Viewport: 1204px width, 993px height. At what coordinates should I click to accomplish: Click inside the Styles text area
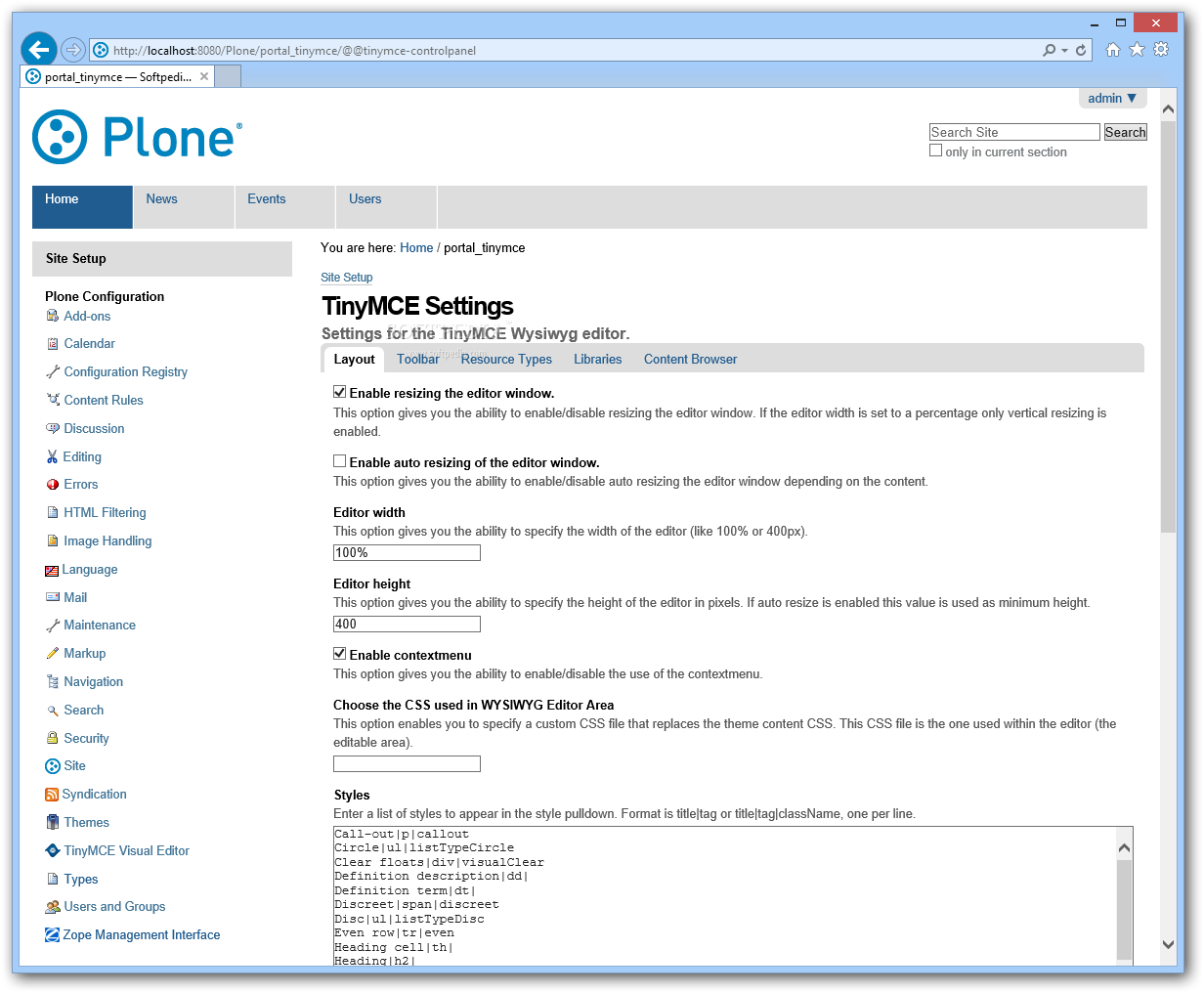point(724,896)
